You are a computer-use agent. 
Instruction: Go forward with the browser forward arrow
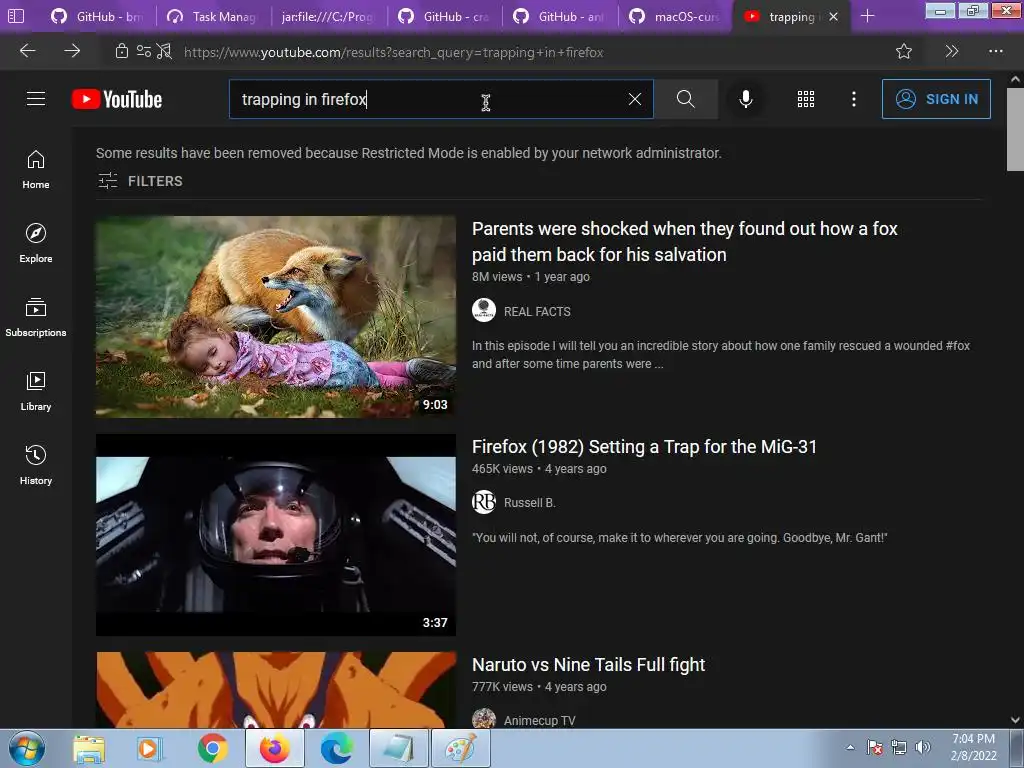tap(72, 51)
